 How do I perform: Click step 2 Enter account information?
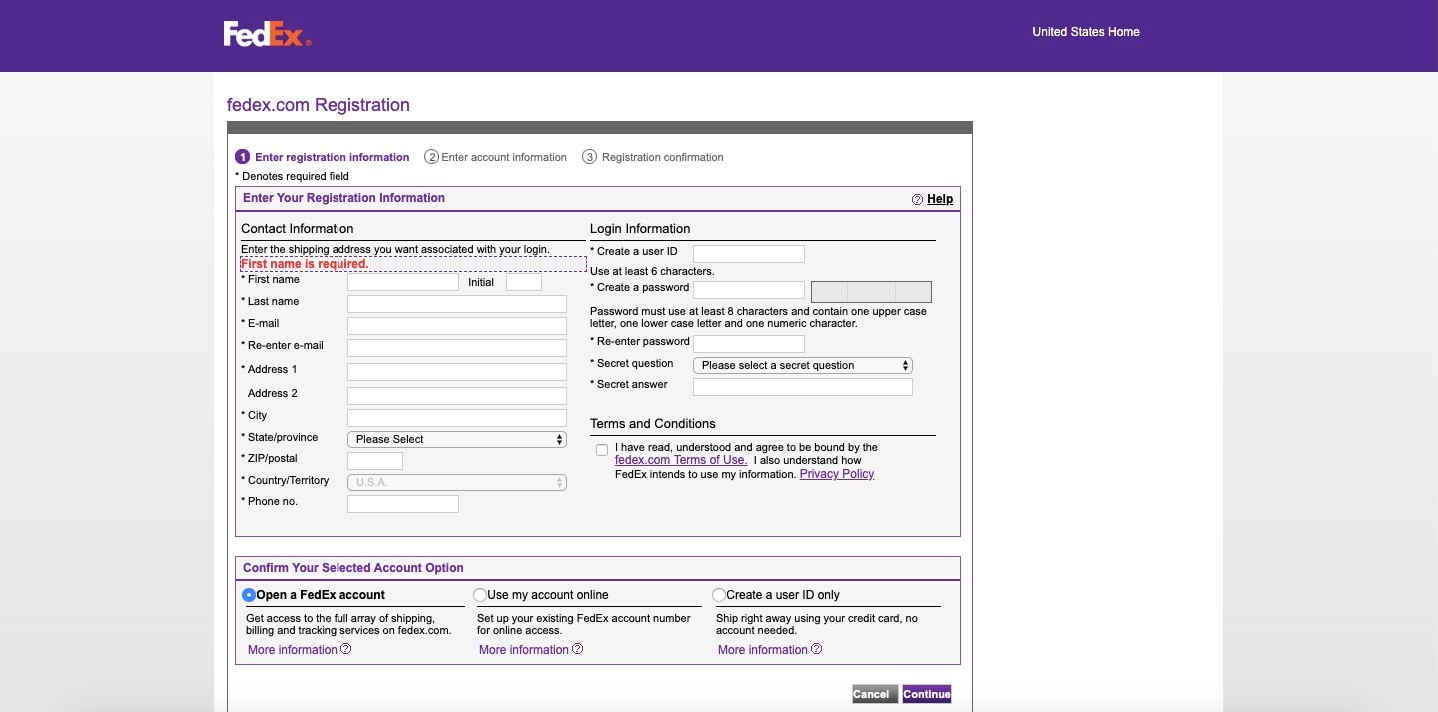[496, 157]
